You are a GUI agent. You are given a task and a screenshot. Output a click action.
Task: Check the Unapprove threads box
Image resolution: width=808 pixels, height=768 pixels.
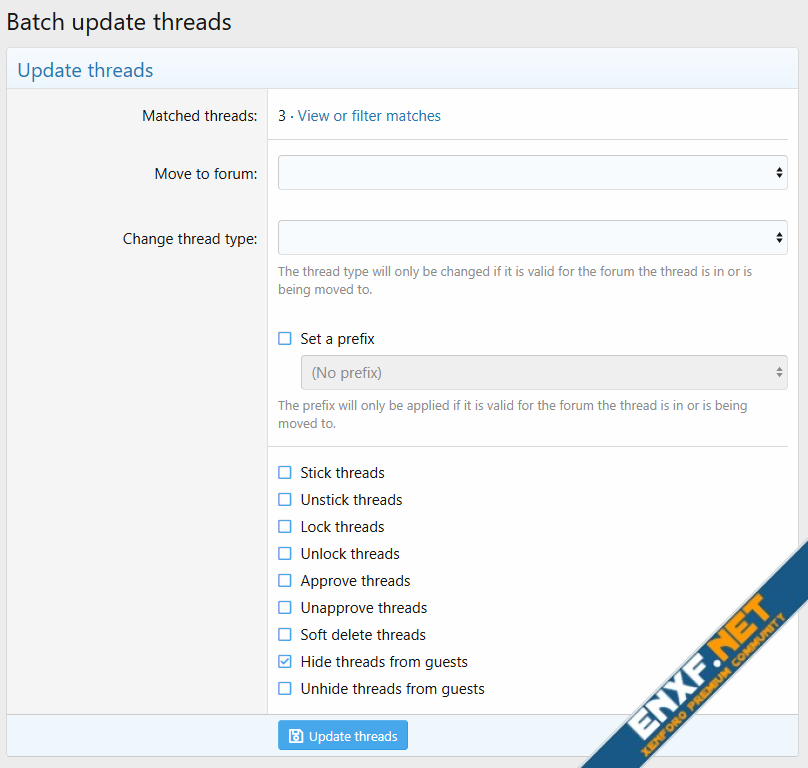(x=285, y=608)
